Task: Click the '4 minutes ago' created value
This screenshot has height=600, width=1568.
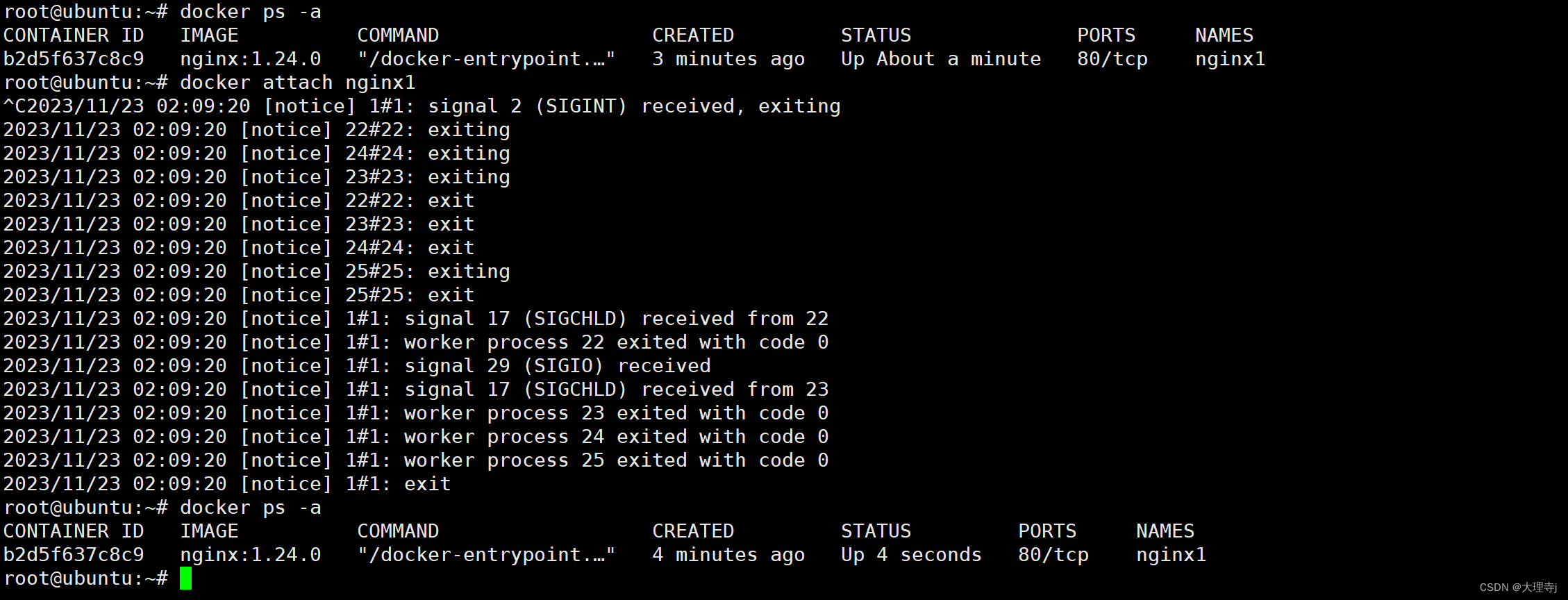Action: 728,555
